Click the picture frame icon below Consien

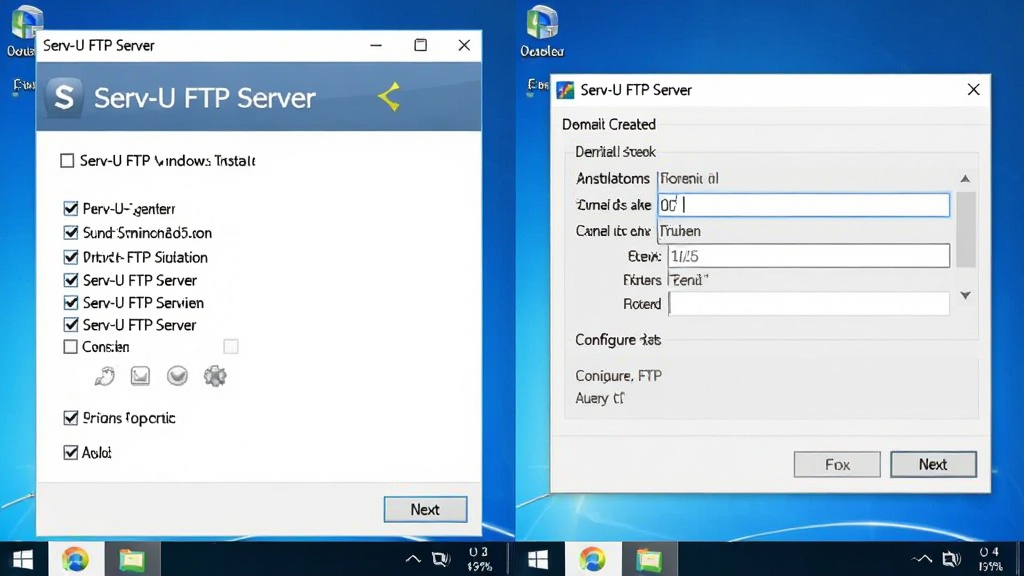coord(140,376)
